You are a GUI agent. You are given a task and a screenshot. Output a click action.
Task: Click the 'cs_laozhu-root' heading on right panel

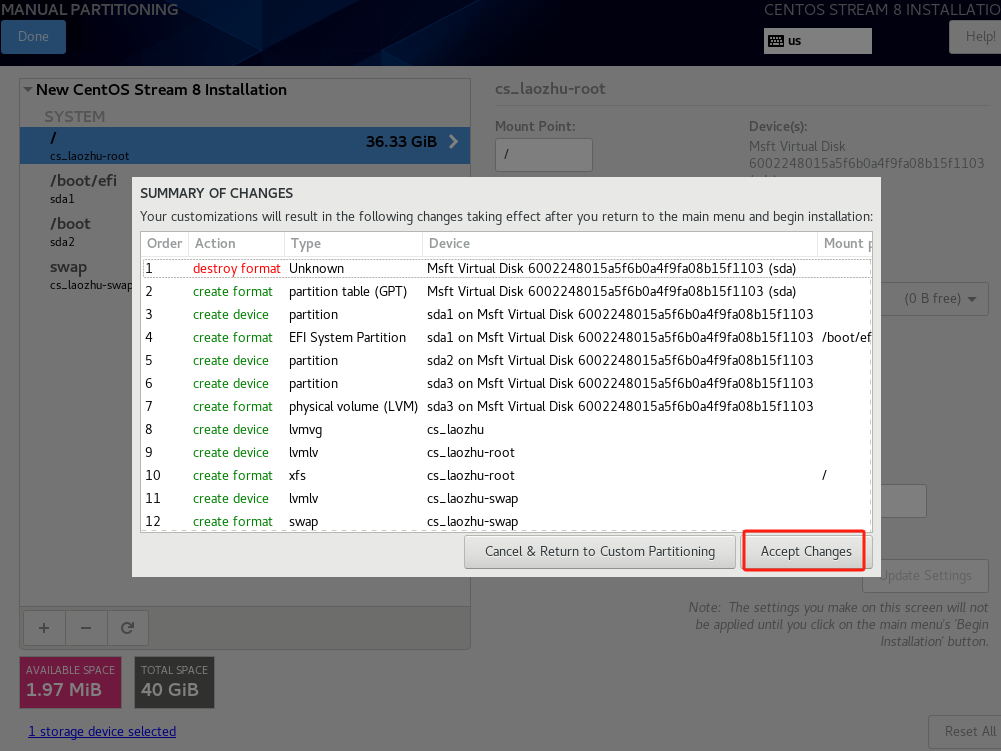tap(550, 89)
